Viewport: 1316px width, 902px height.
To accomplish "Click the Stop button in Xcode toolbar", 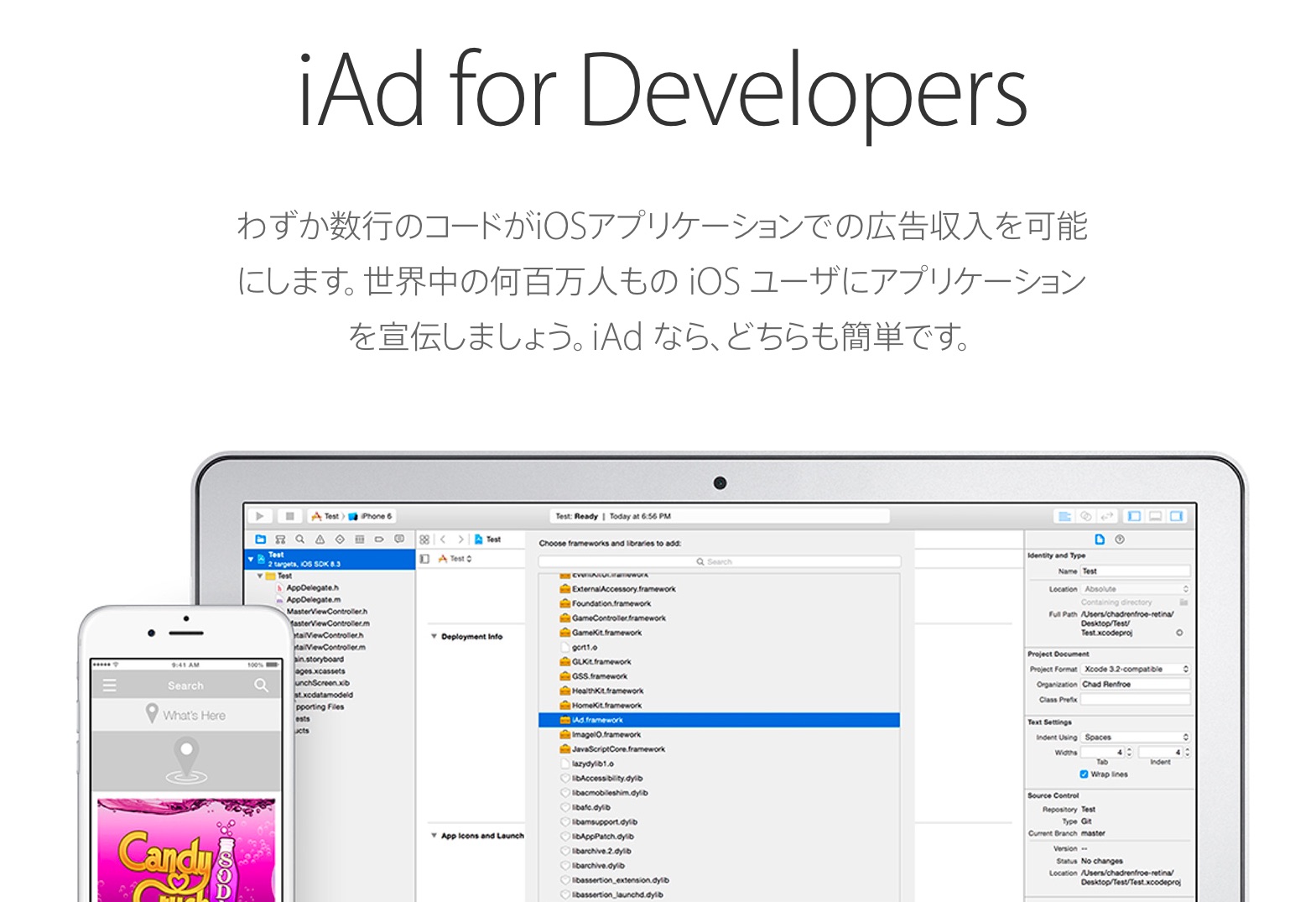I will coord(289,516).
